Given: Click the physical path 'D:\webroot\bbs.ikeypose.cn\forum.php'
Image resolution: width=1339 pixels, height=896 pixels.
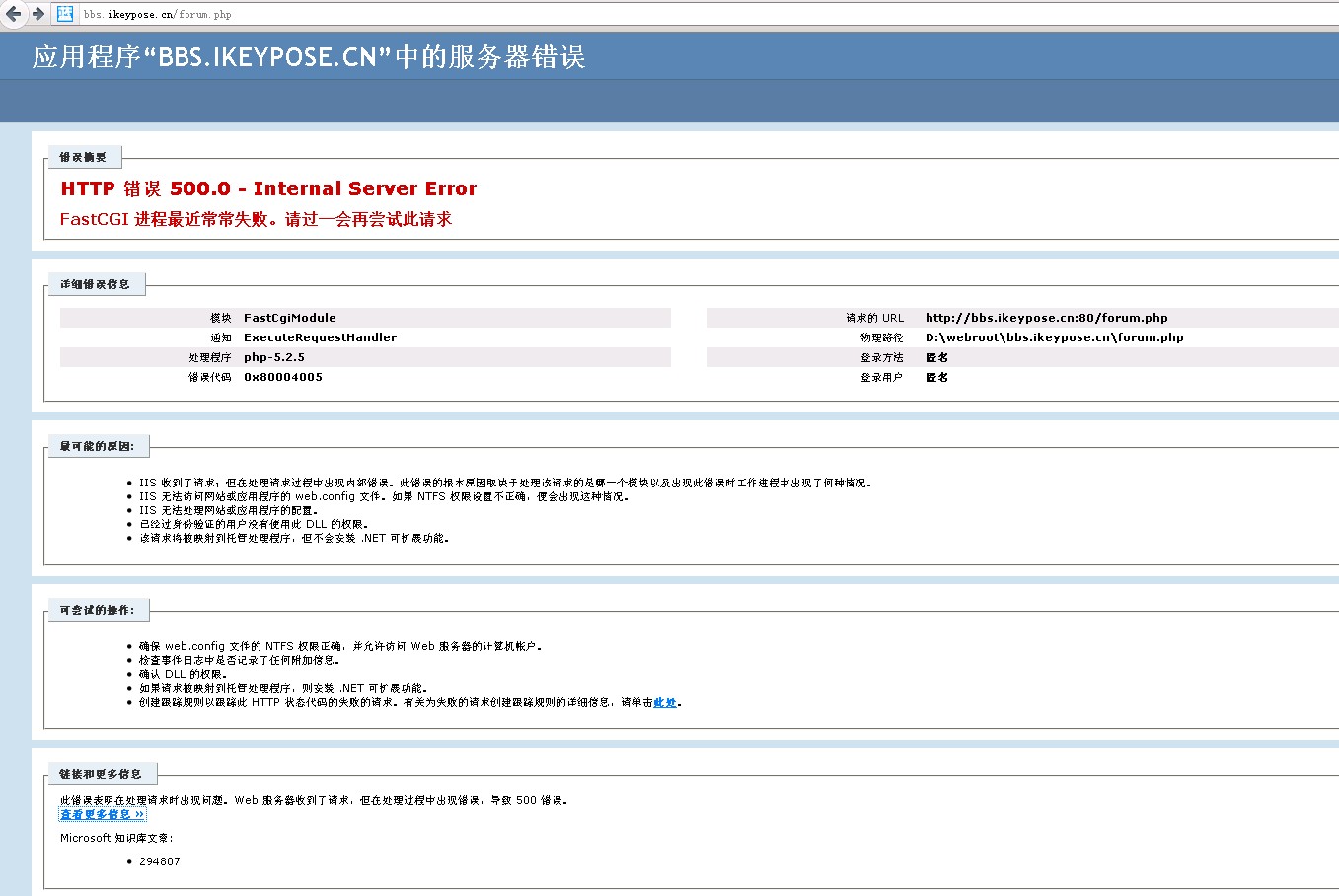Looking at the screenshot, I should tap(1055, 337).
